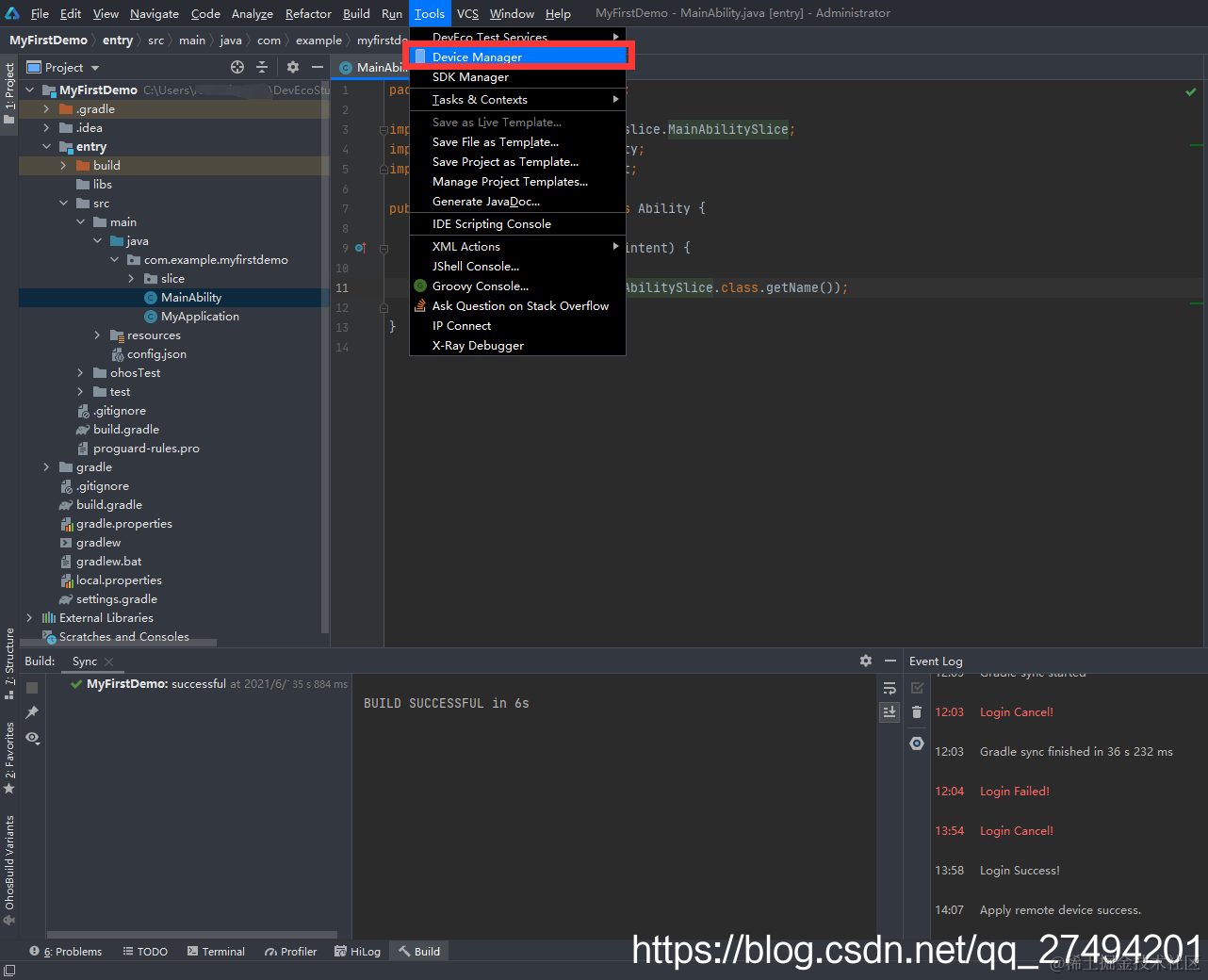Image resolution: width=1208 pixels, height=980 pixels.
Task: Collapse the entry module node
Action: 46,147
